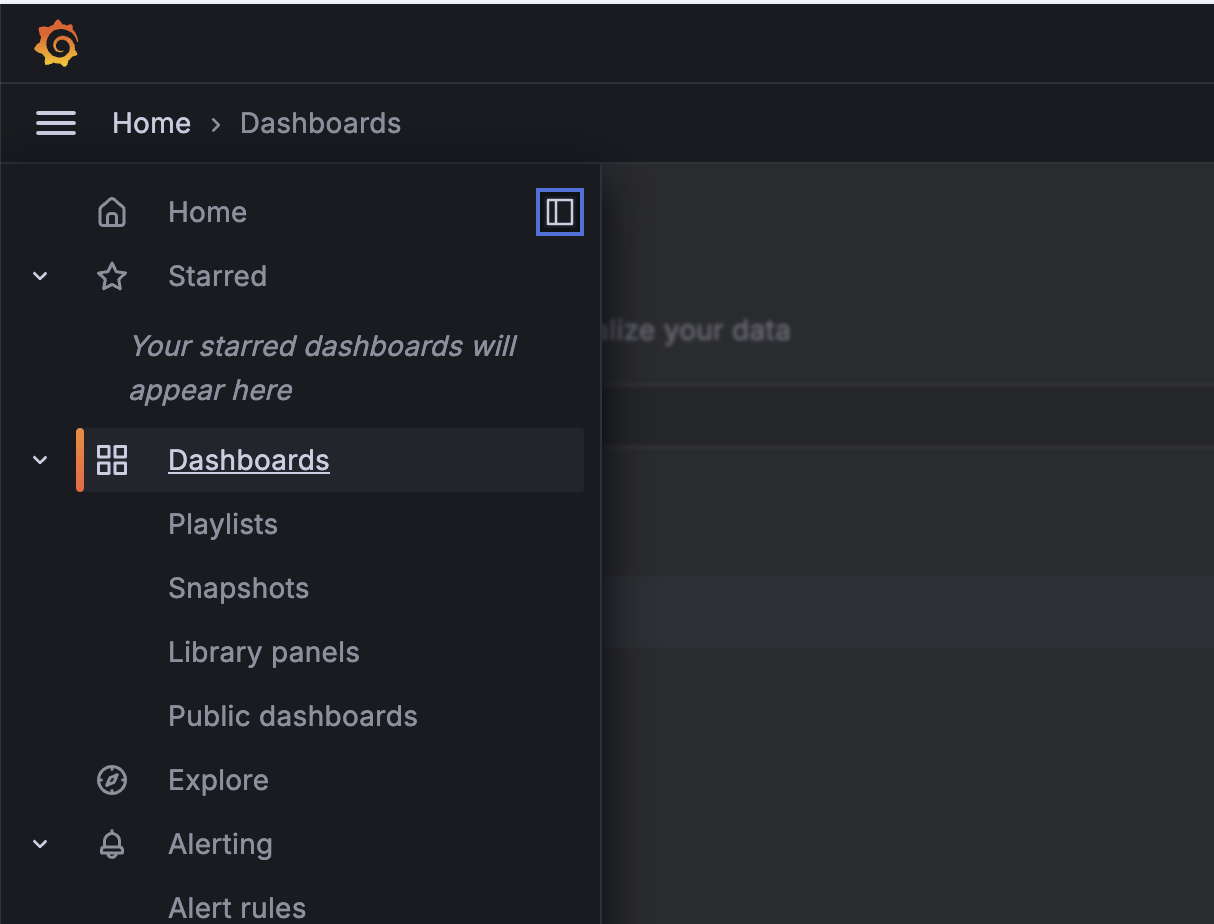Click the Grafana logo
This screenshot has width=1214, height=924.
pos(56,43)
